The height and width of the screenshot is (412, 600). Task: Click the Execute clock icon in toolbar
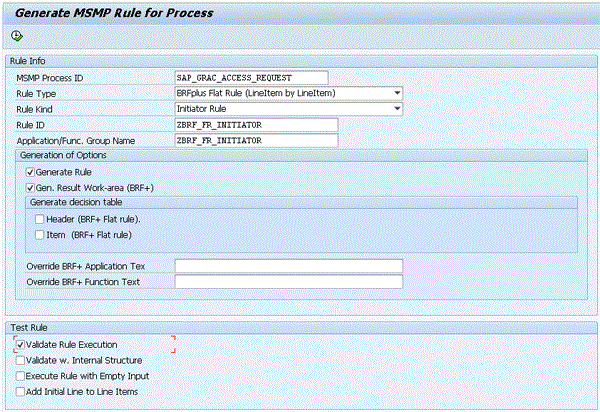point(16,36)
